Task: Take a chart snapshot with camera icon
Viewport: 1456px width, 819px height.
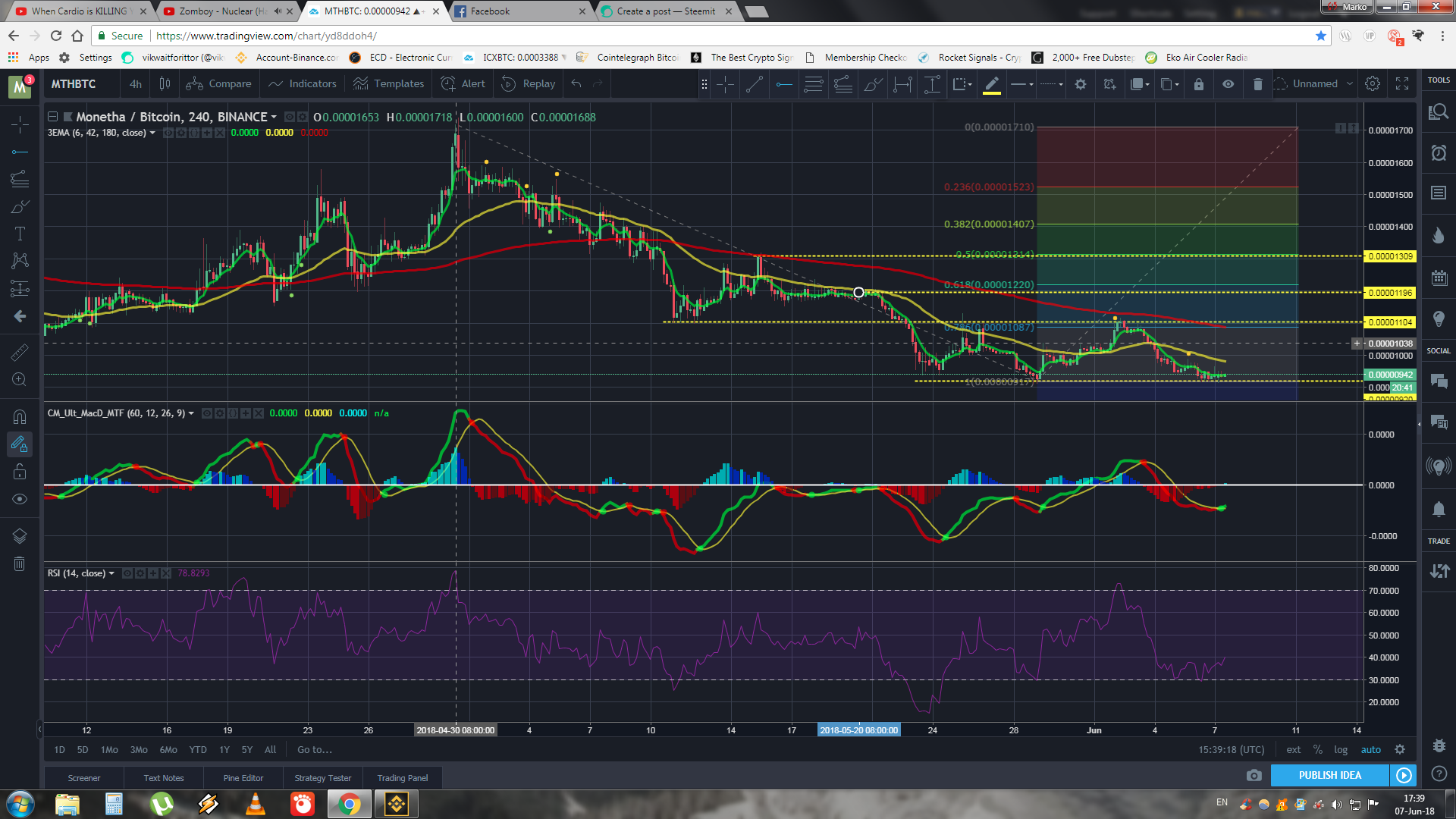Action: pyautogui.click(x=1254, y=775)
